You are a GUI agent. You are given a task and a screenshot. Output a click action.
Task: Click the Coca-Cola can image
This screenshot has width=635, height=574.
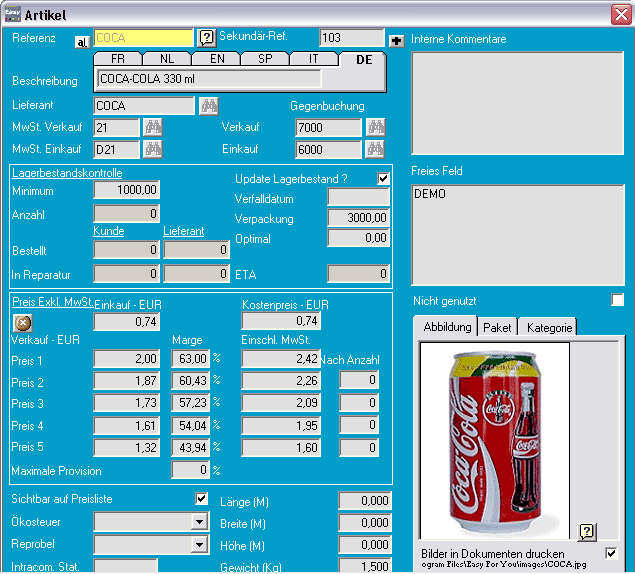(495, 441)
